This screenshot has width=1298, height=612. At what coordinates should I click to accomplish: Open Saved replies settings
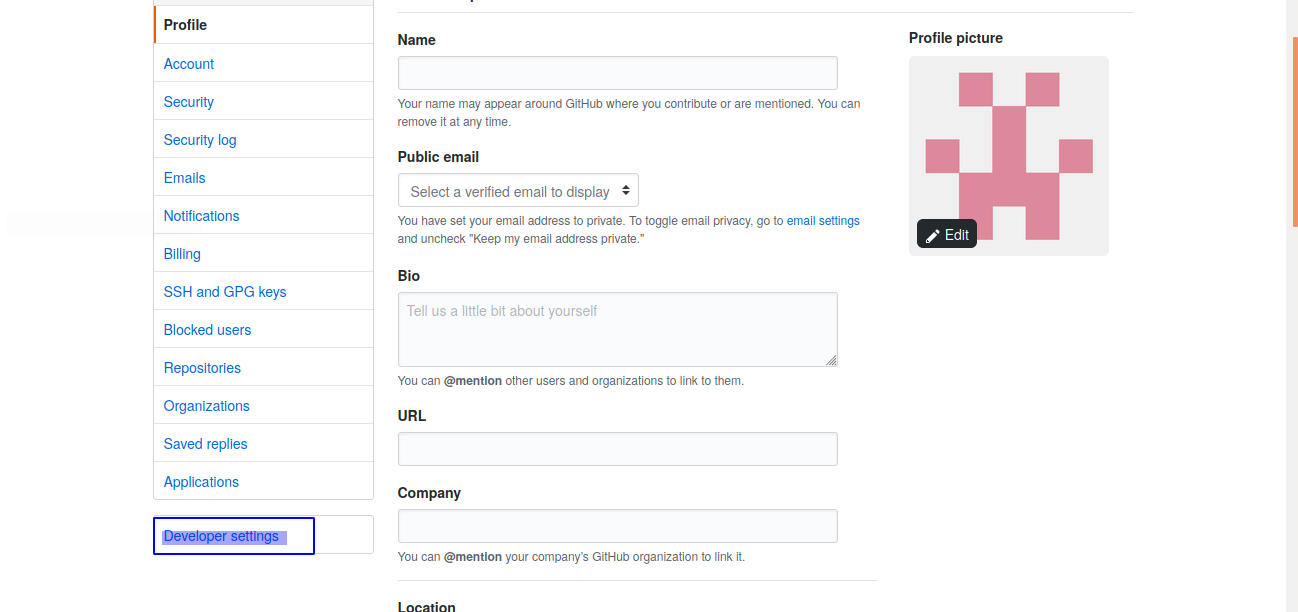pos(206,444)
